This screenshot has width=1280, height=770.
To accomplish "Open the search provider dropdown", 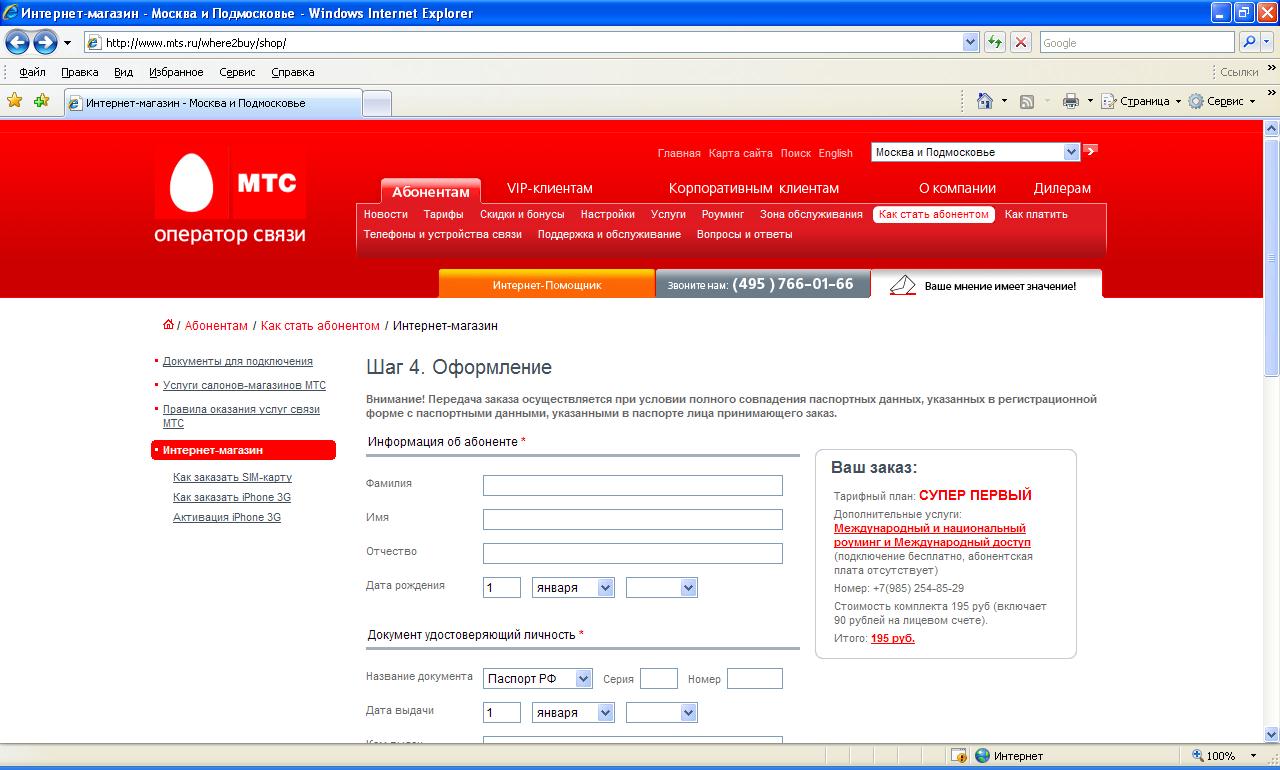I will pyautogui.click(x=1268, y=42).
